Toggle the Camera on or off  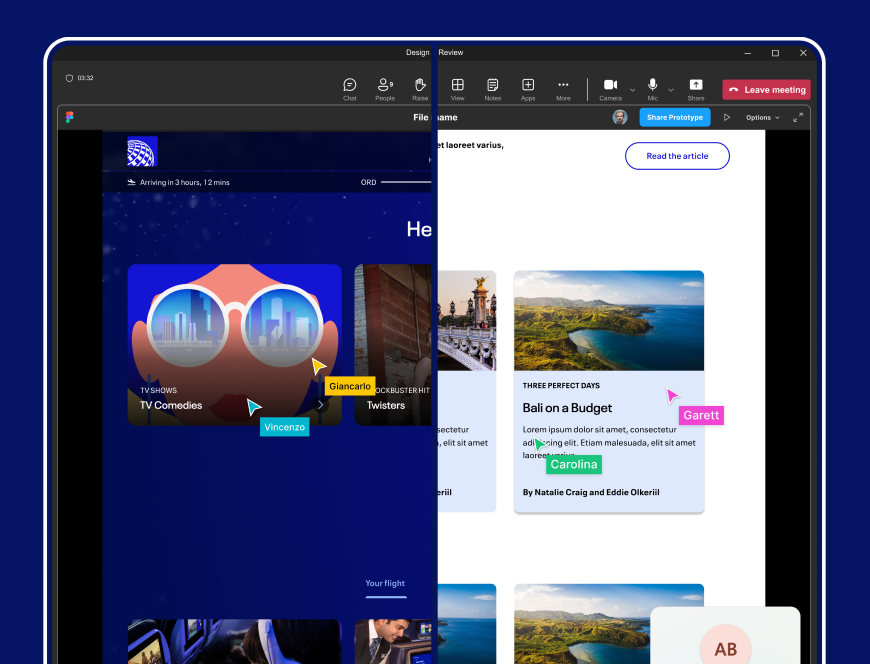pyautogui.click(x=610, y=88)
